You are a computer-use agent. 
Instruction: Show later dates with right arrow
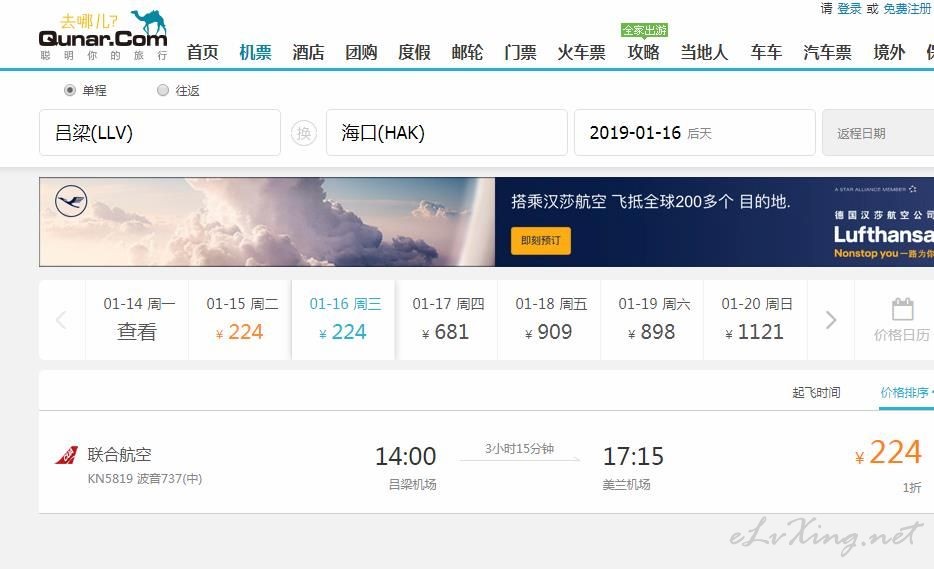831,320
